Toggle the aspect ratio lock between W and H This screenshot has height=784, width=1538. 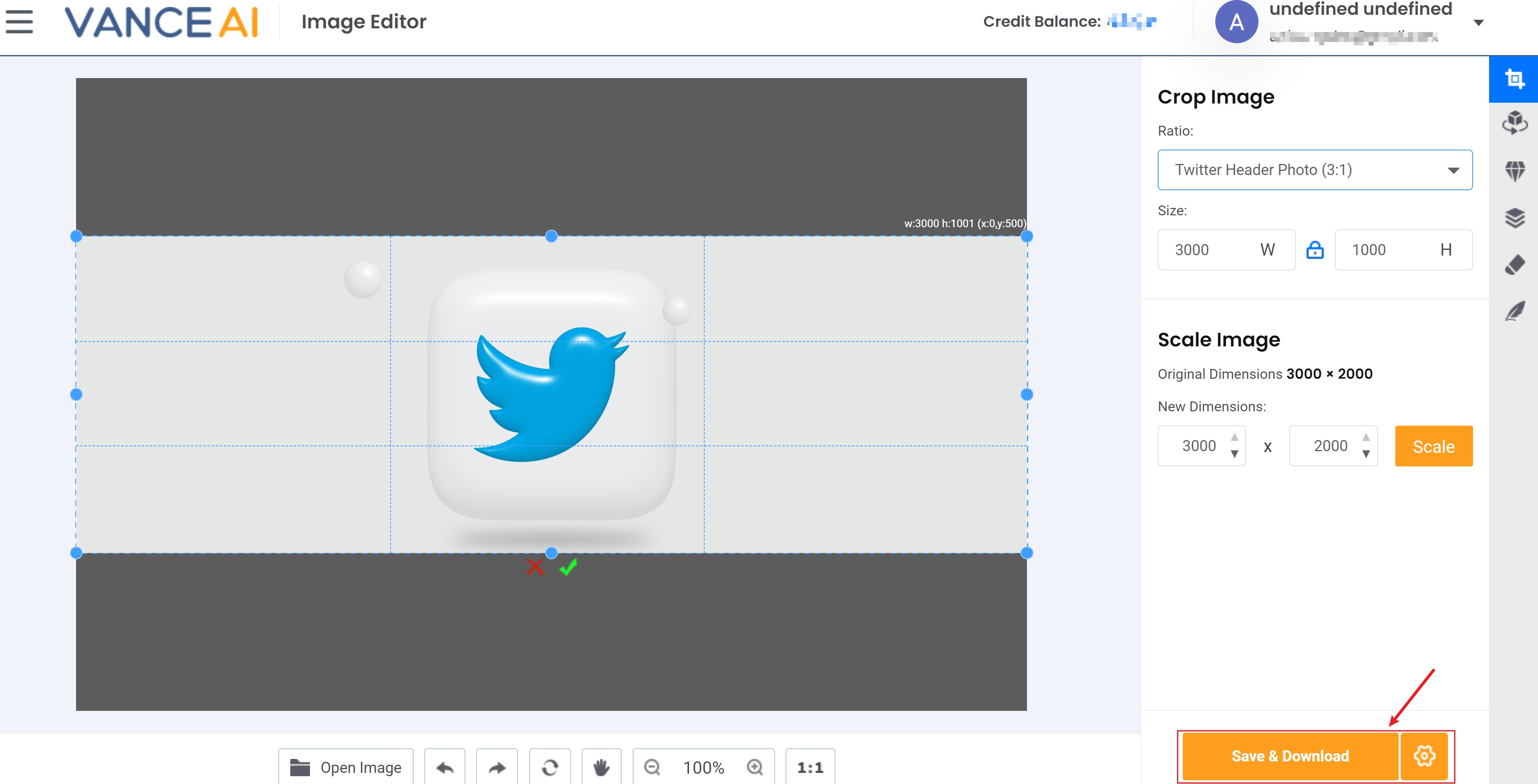[x=1315, y=249]
